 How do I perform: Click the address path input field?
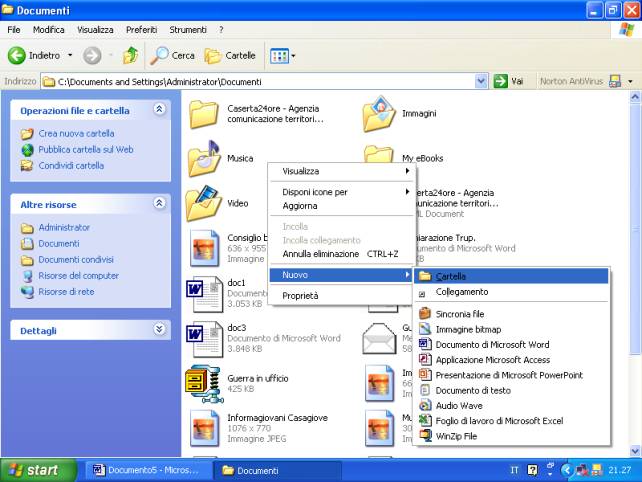point(258,81)
